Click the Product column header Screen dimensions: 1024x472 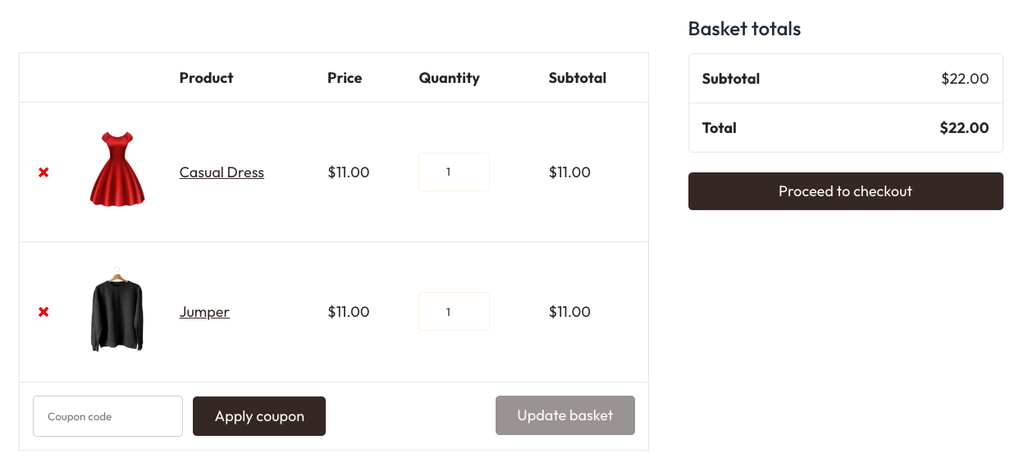(x=206, y=78)
